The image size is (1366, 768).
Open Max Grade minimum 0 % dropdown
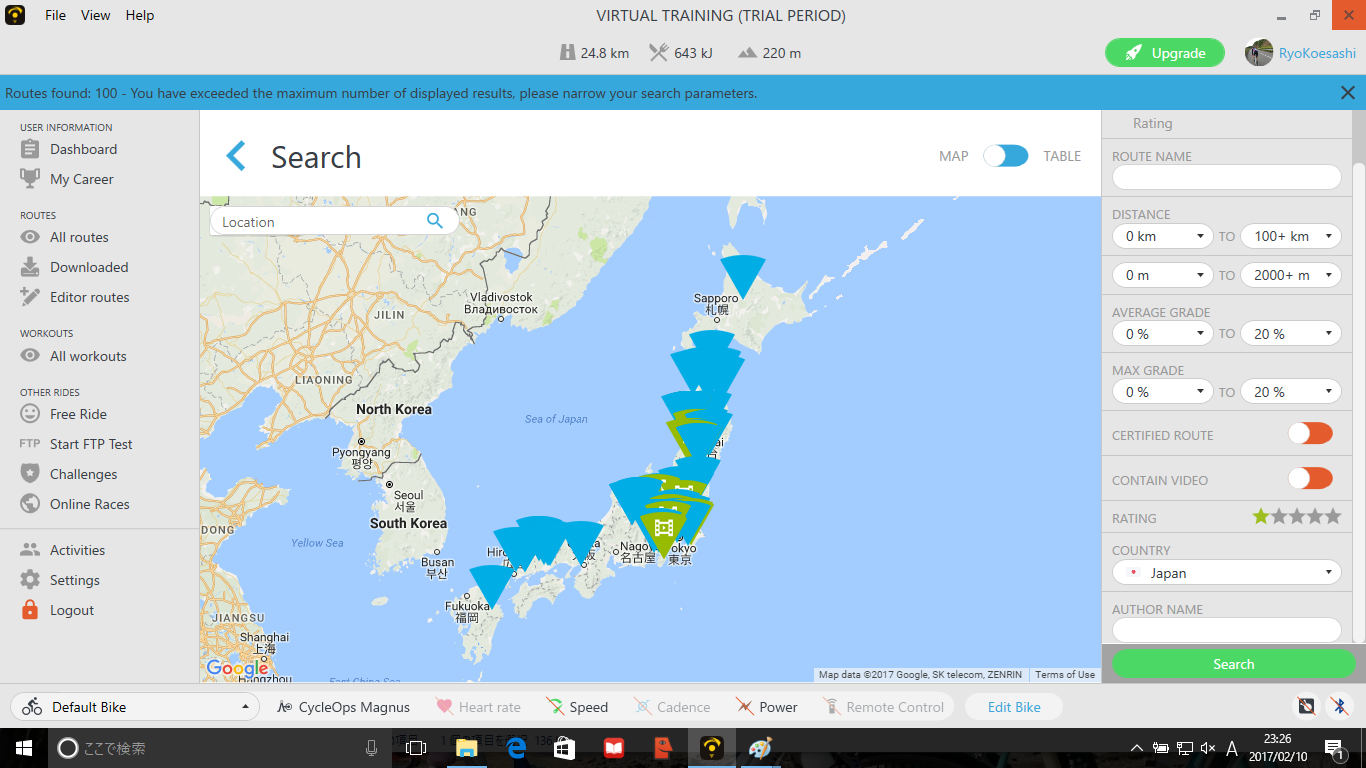coord(1163,391)
